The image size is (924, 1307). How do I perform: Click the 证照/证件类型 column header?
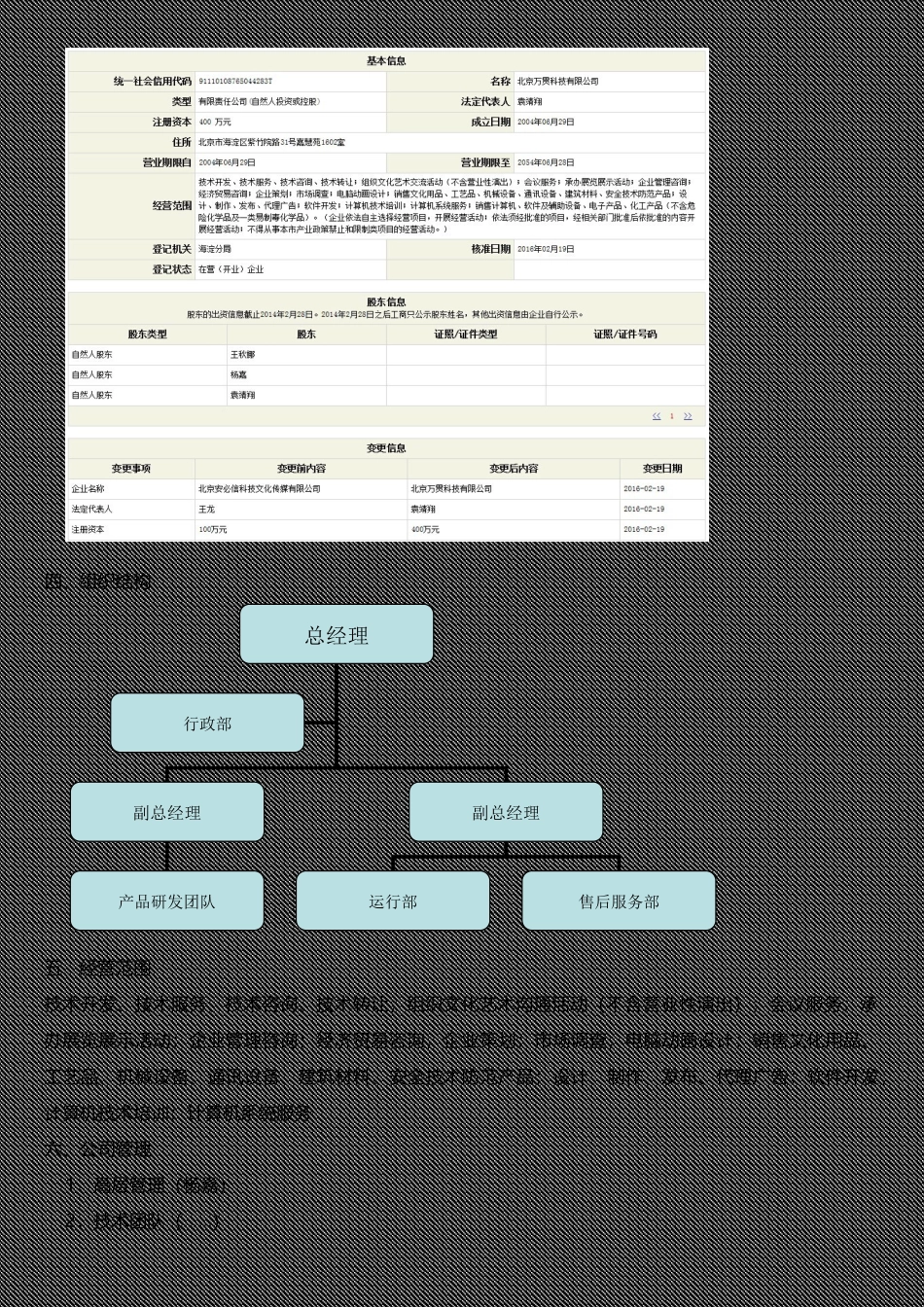coord(466,335)
